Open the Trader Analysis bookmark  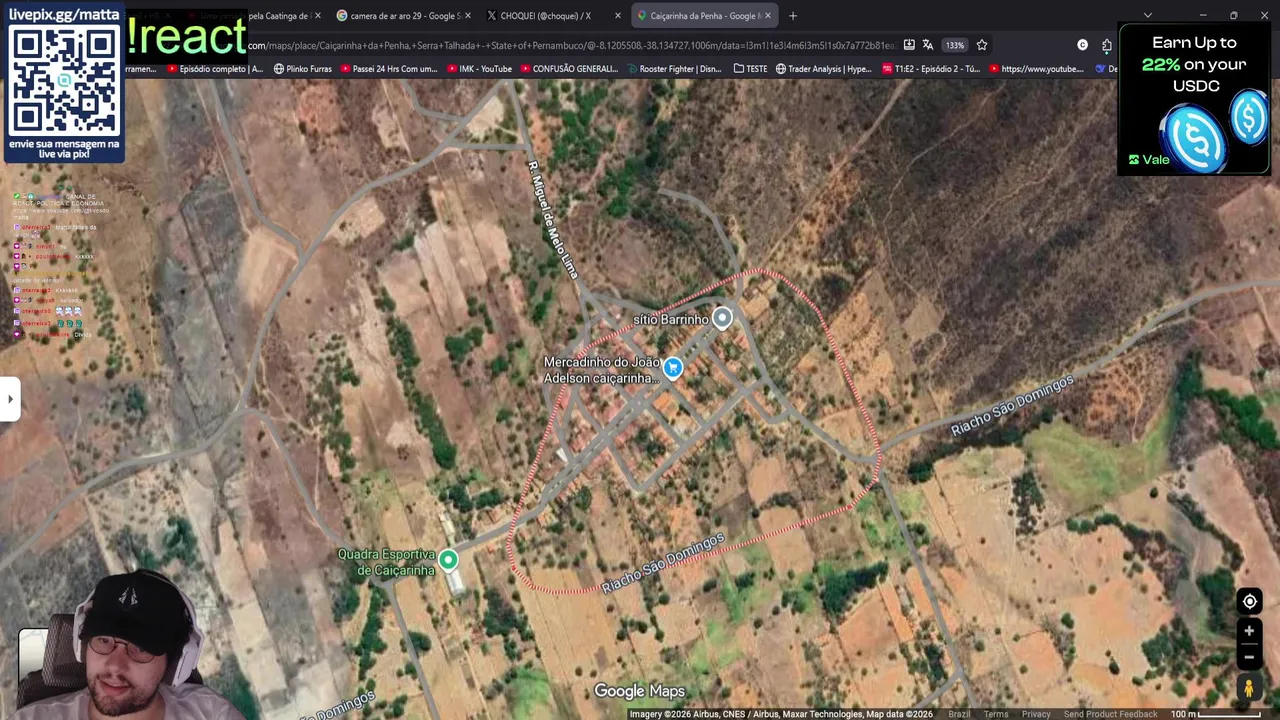[824, 69]
